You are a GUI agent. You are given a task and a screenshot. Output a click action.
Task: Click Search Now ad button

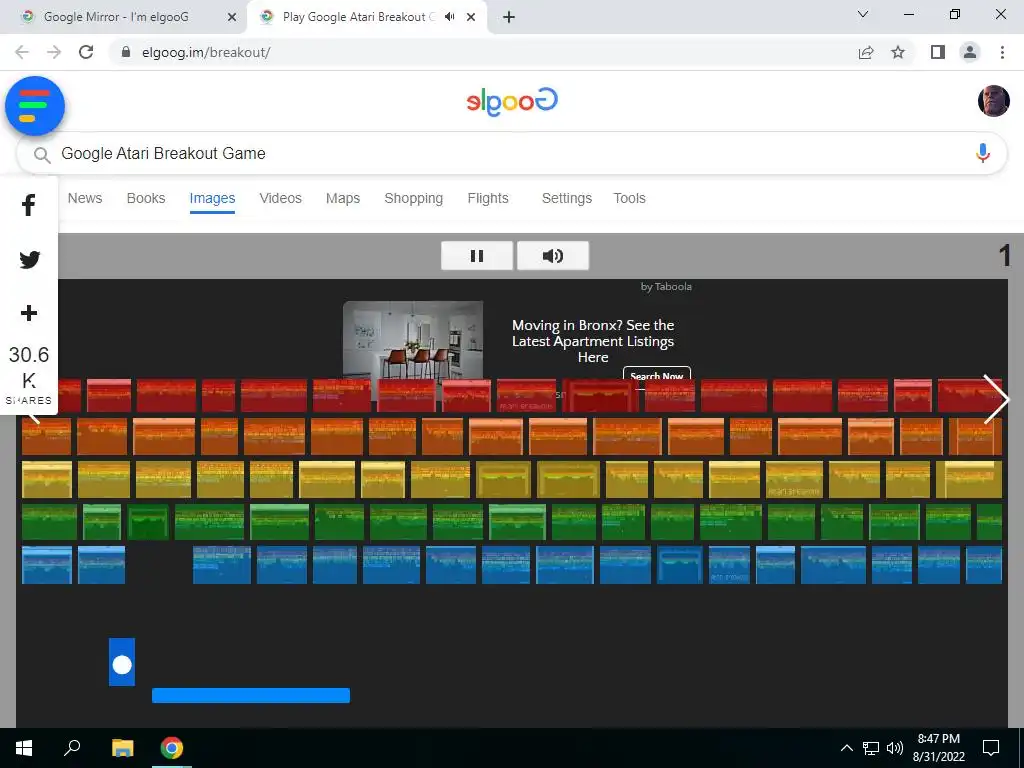coord(656,374)
